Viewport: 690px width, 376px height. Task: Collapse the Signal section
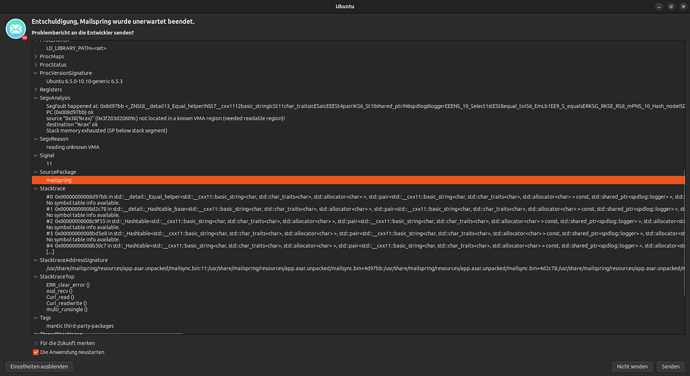pyautogui.click(x=36, y=155)
